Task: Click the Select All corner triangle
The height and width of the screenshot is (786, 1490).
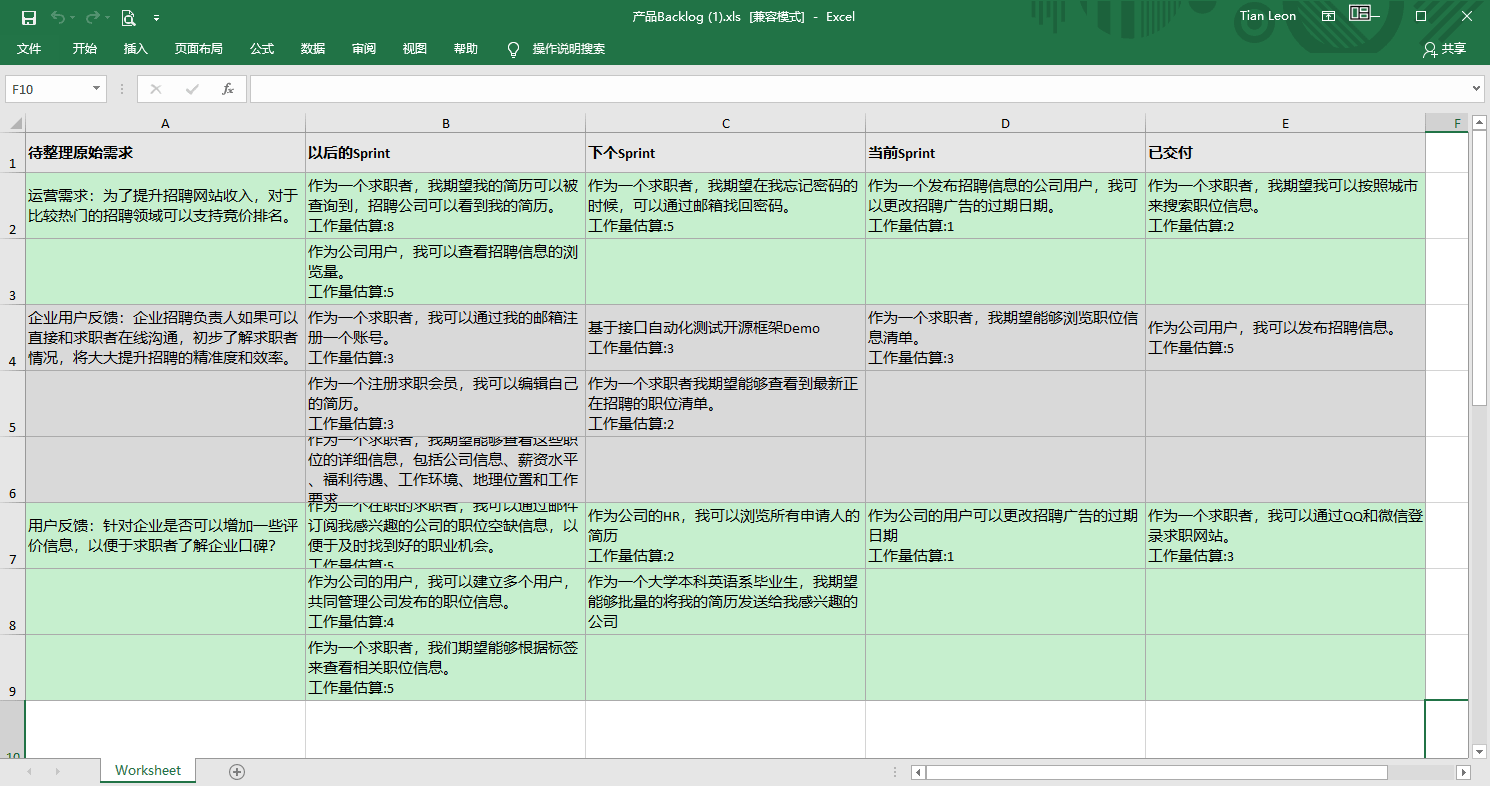Action: [x=15, y=123]
